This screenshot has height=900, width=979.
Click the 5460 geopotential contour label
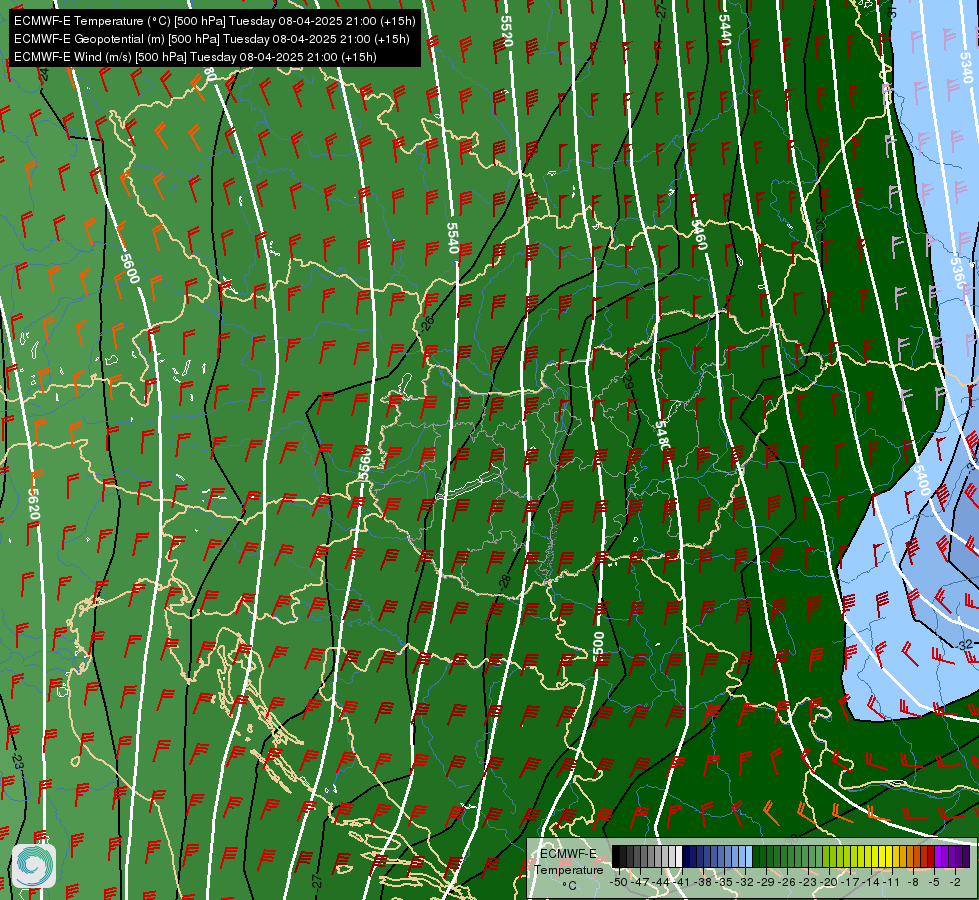pyautogui.click(x=699, y=235)
